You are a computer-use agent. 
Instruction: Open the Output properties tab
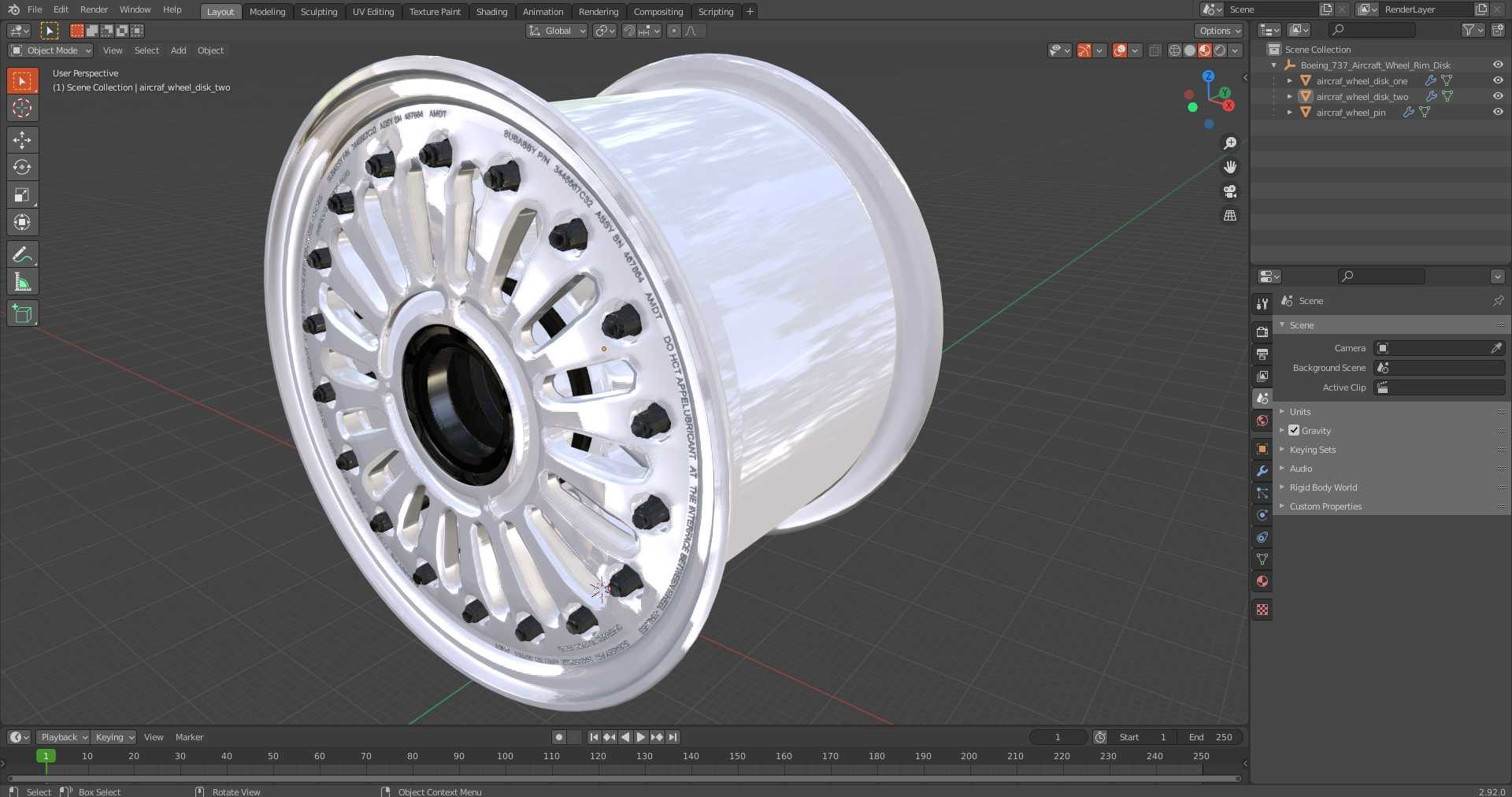coord(1262,354)
